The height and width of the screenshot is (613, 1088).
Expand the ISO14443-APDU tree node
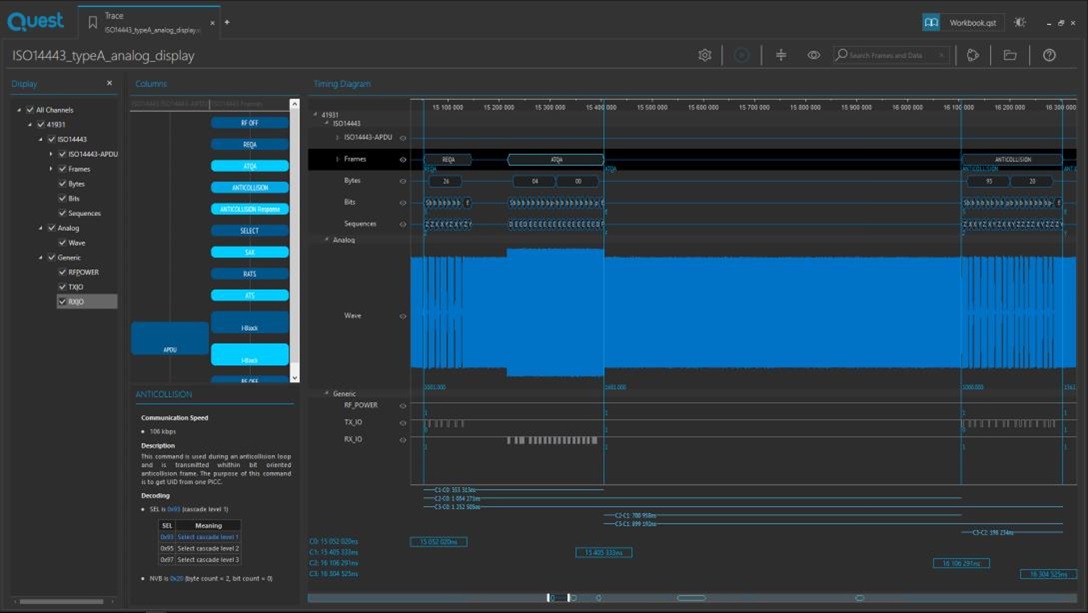pos(51,154)
